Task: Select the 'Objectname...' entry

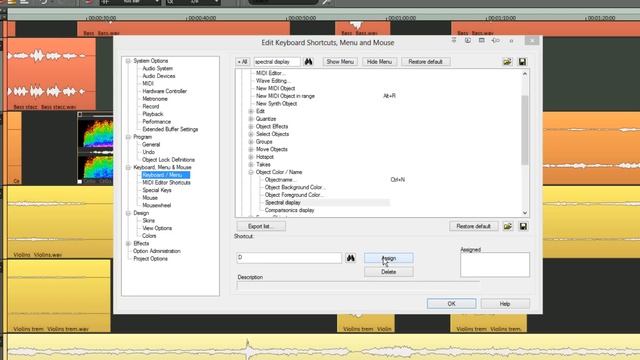Action: click(x=280, y=180)
